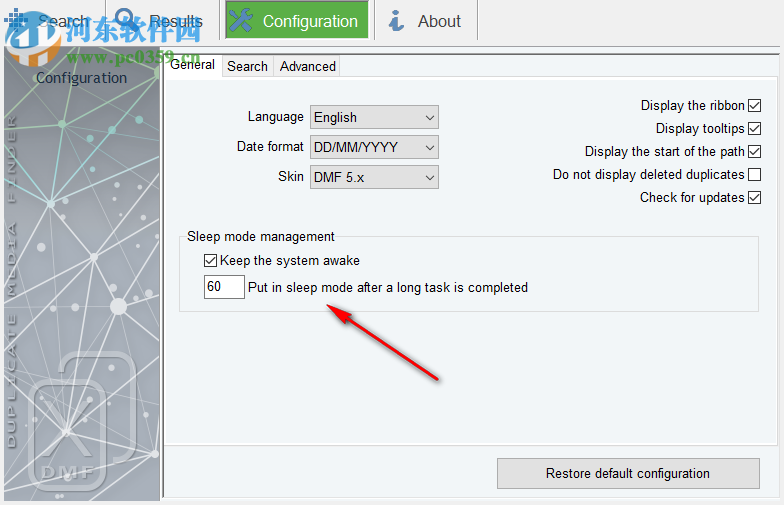Switch to the Advanced settings tab
Screen dimensions: 784x505
(x=308, y=66)
